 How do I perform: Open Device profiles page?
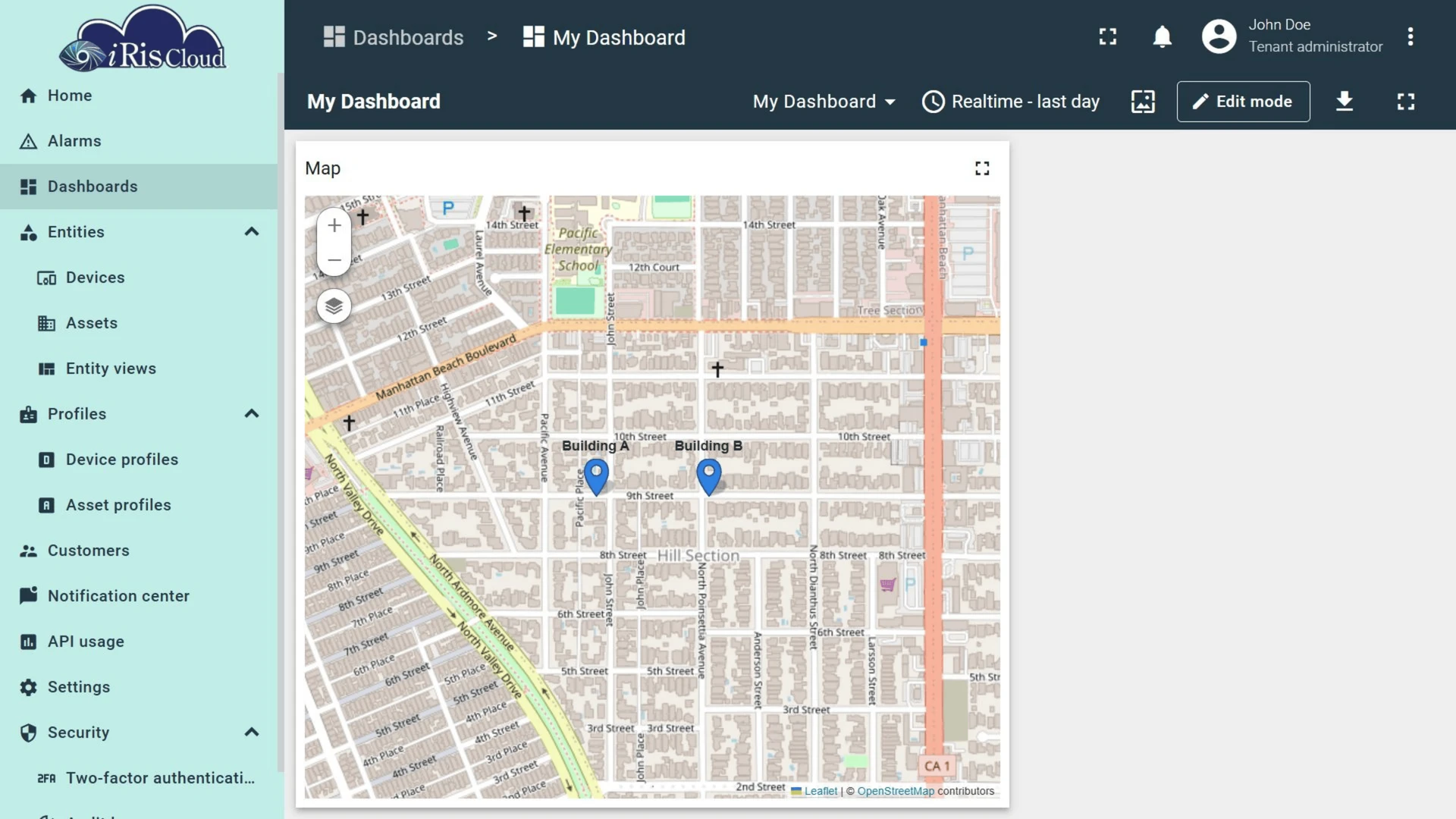(139, 460)
